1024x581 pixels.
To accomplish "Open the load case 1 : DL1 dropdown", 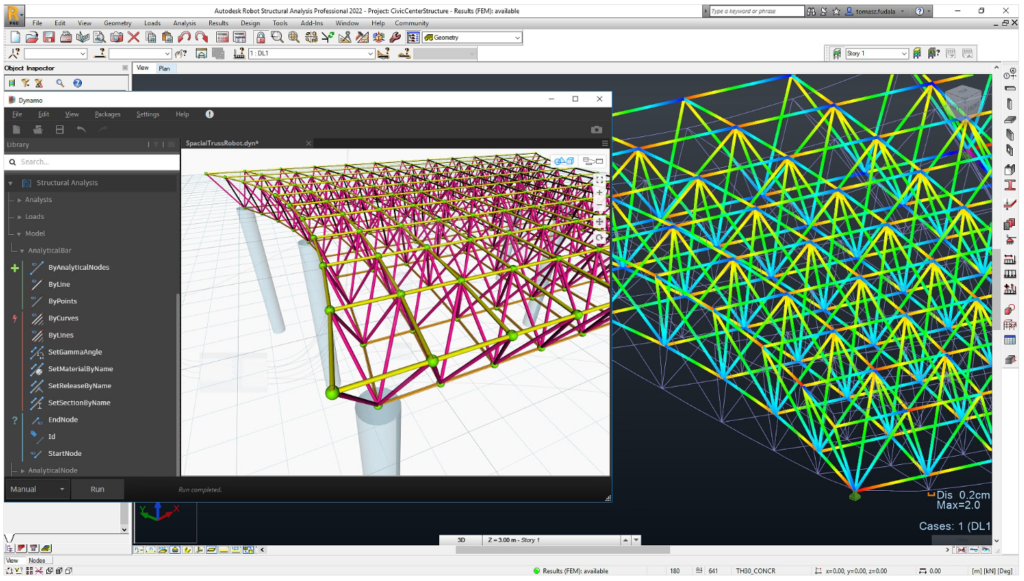I will pos(370,54).
